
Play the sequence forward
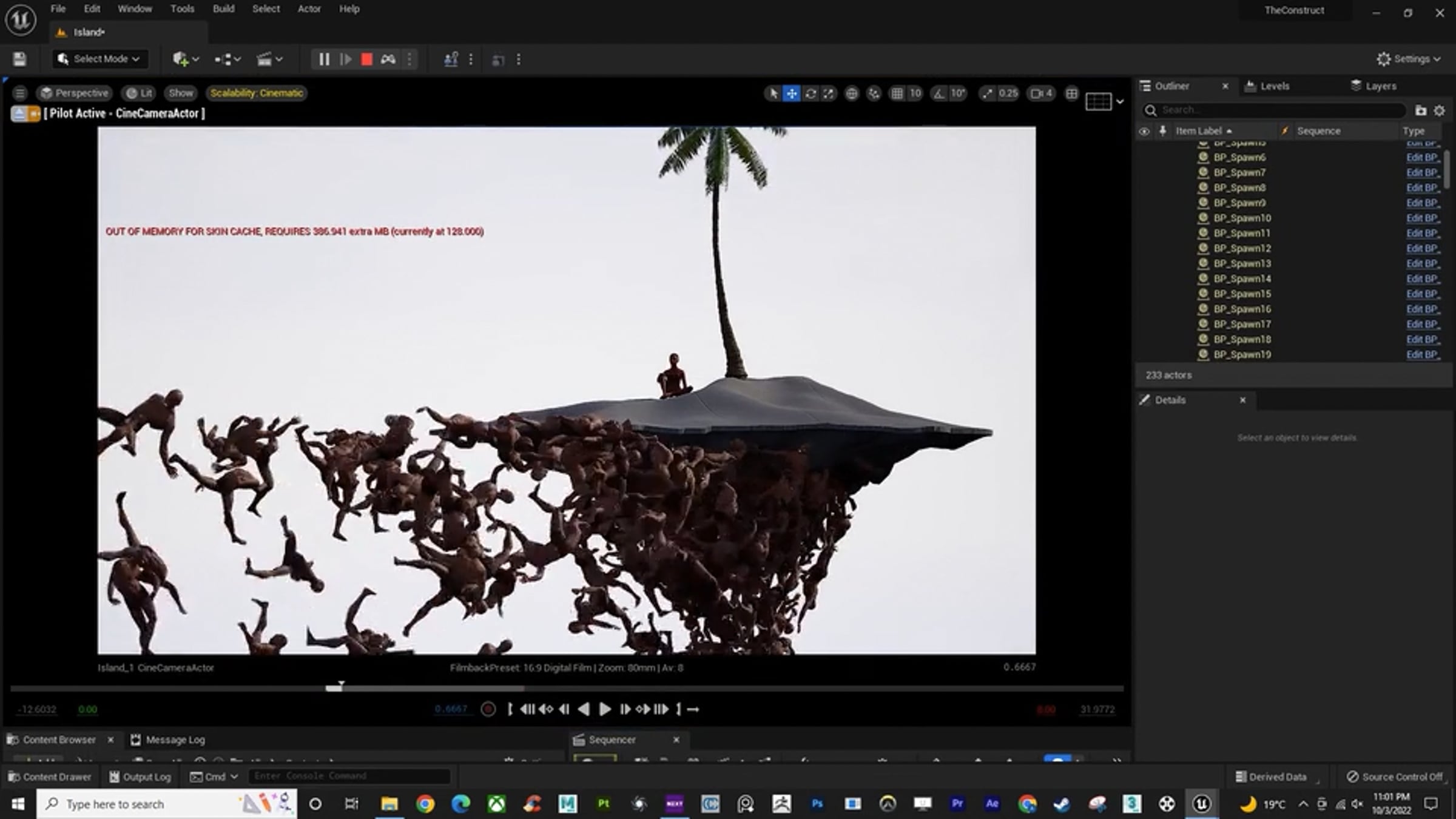coord(605,709)
